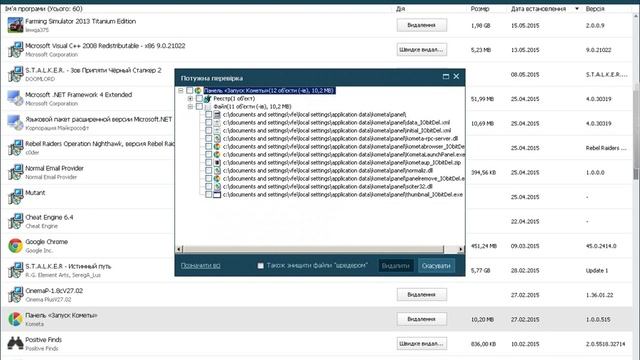This screenshot has width=640, height=360.
Task: Click the kometaup_IObitDel.zip archive icon
Action: click(x=217, y=162)
